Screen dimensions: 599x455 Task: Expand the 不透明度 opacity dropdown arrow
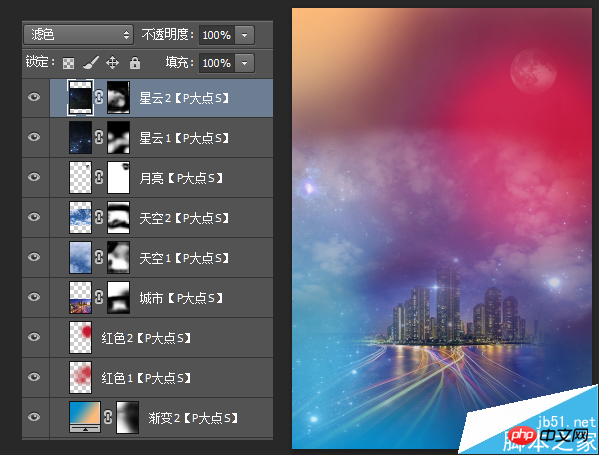click(244, 35)
